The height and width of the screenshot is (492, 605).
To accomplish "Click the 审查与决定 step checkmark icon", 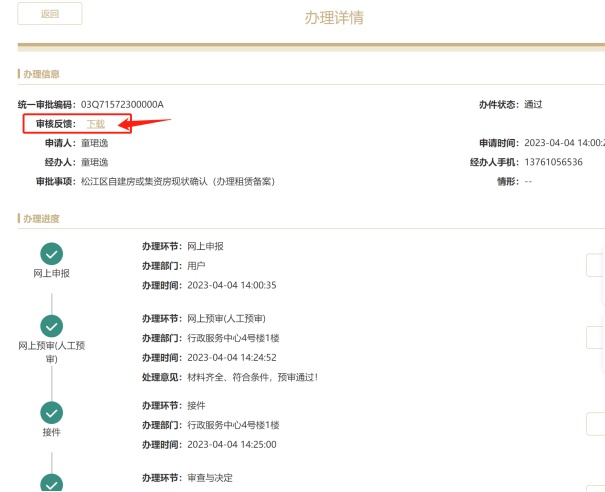I will (x=51, y=483).
